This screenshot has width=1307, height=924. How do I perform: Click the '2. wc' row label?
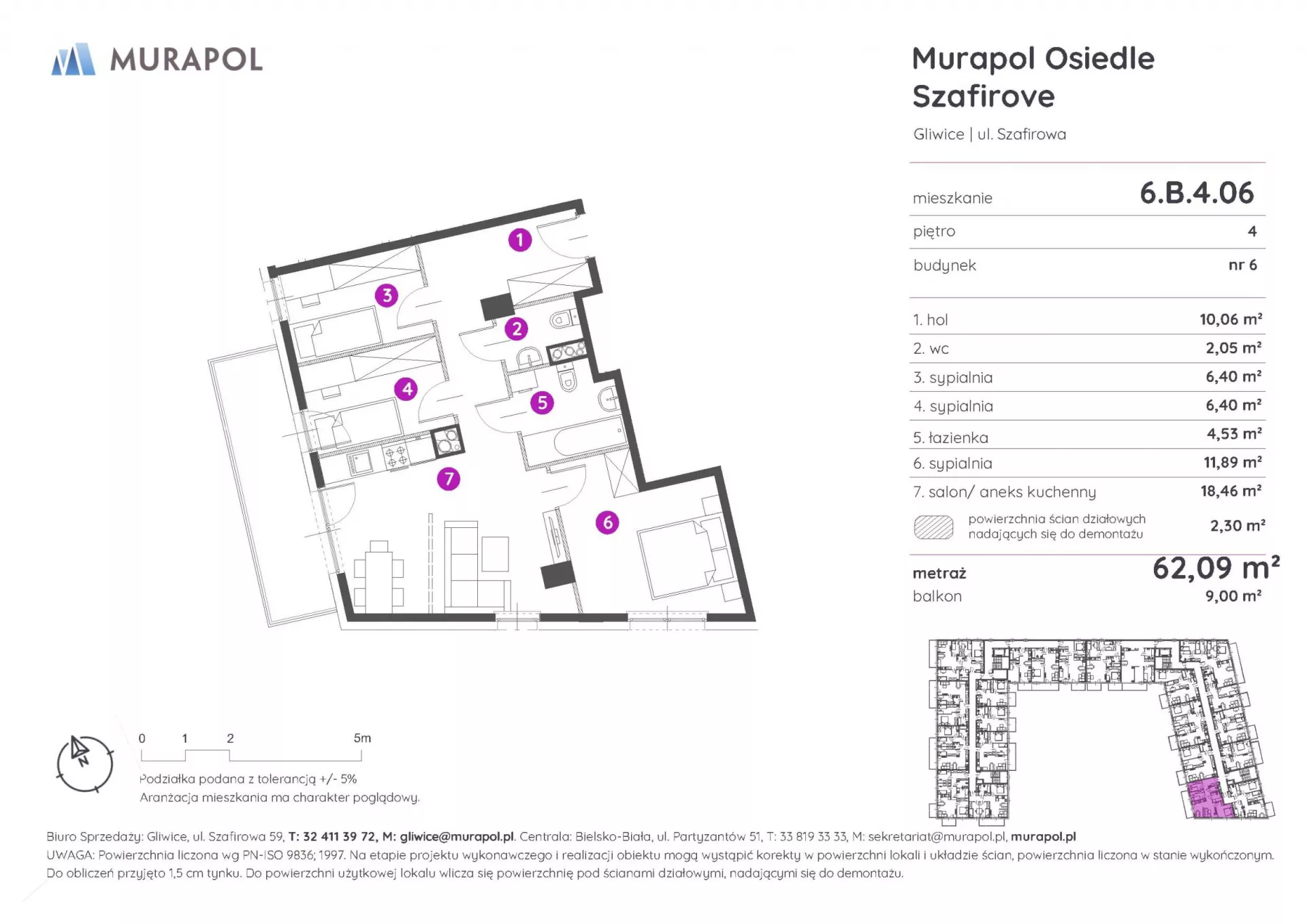(x=931, y=348)
